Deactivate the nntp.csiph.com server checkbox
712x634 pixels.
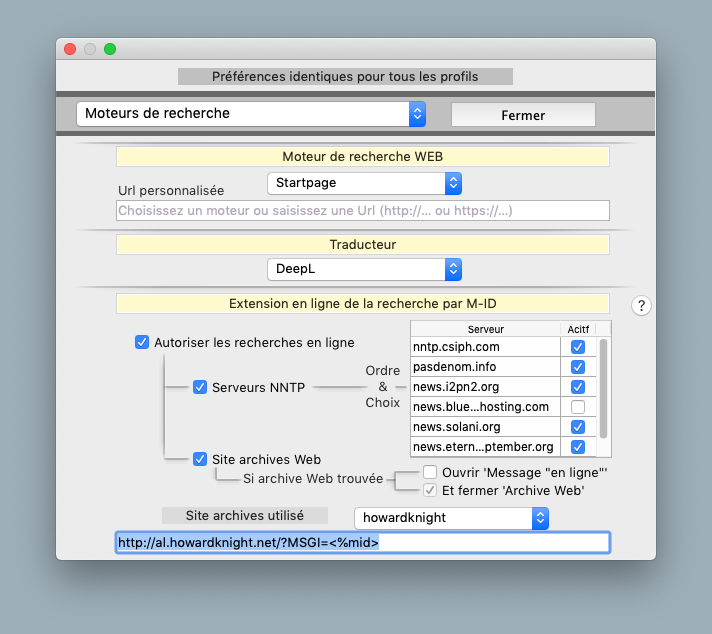577,347
